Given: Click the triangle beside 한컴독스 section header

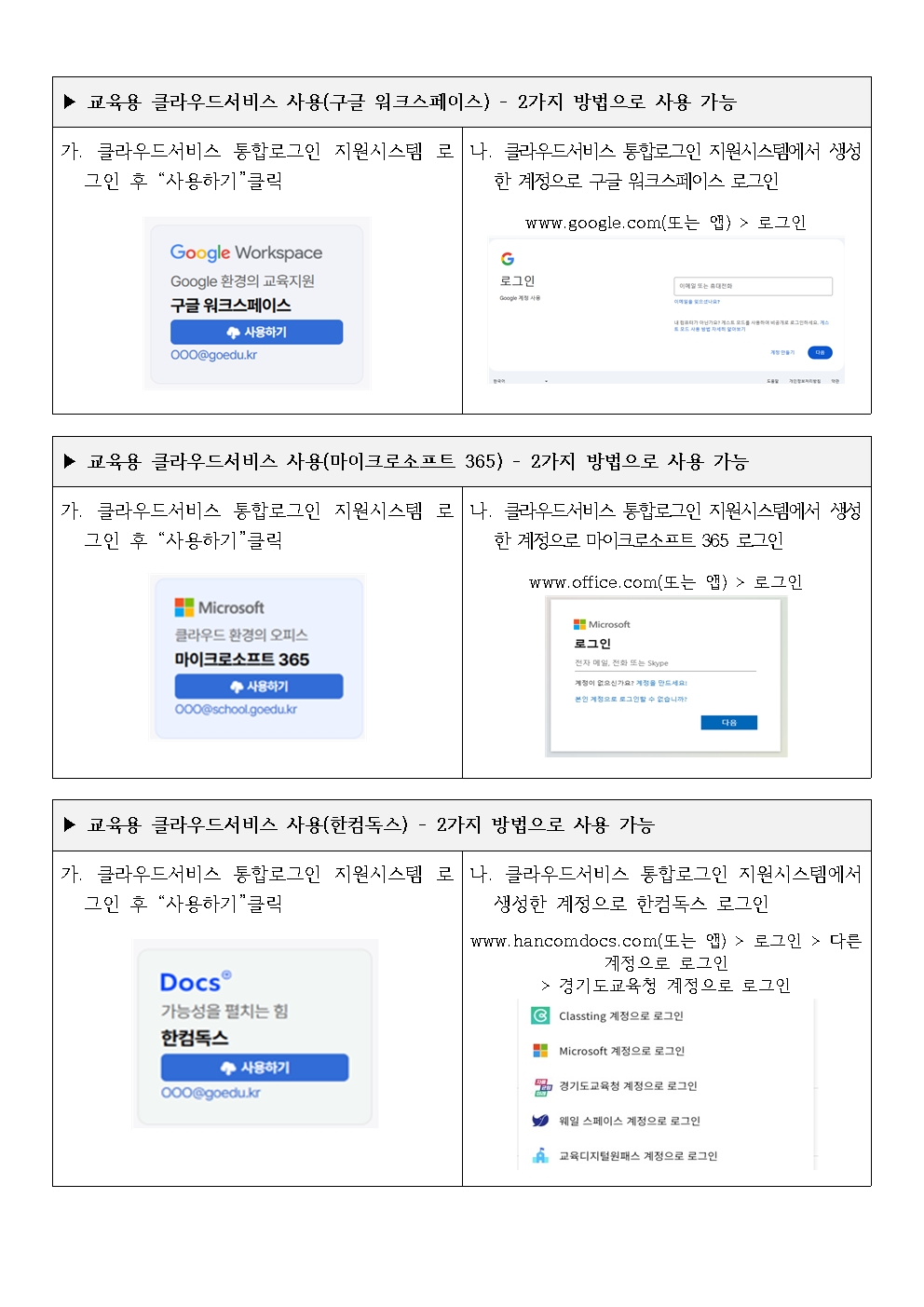Looking at the screenshot, I should (x=70, y=824).
